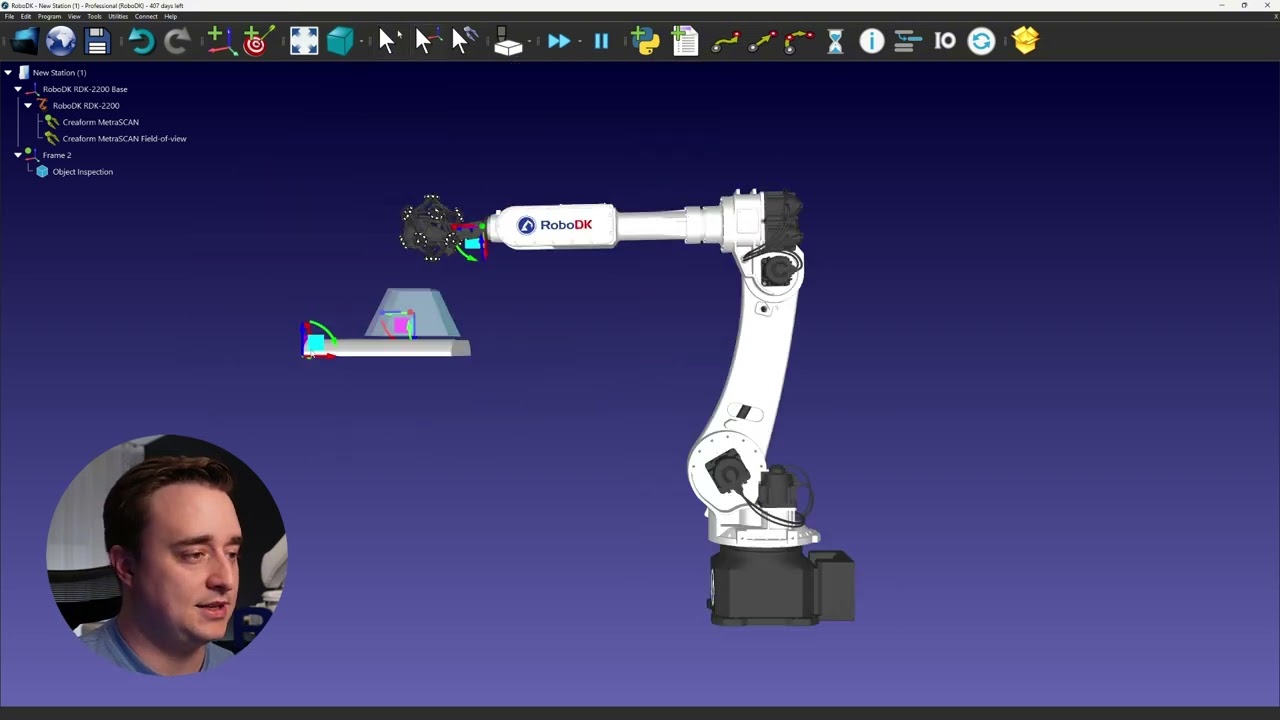Add a set IO instruction
The image size is (1280, 720).
tap(945, 41)
